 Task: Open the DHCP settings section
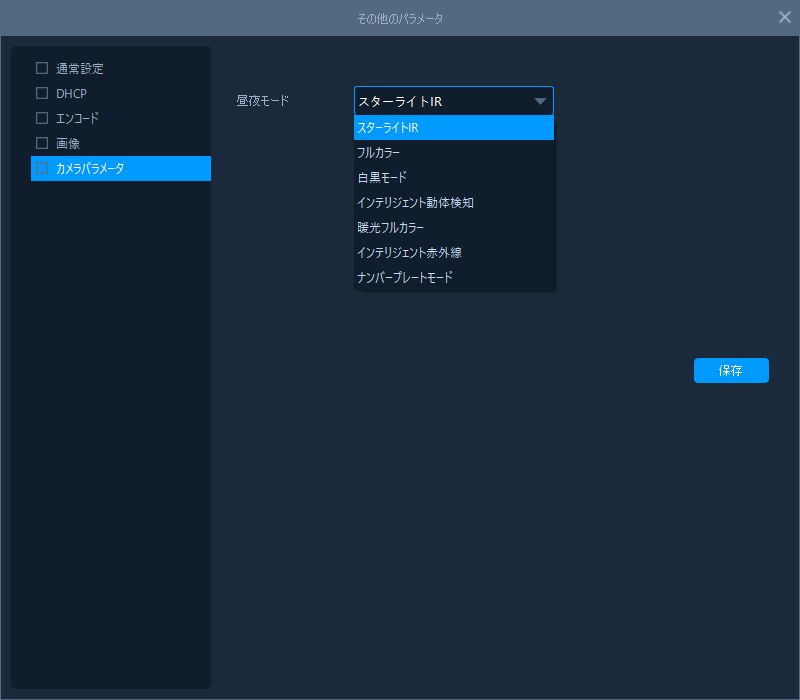(71, 94)
